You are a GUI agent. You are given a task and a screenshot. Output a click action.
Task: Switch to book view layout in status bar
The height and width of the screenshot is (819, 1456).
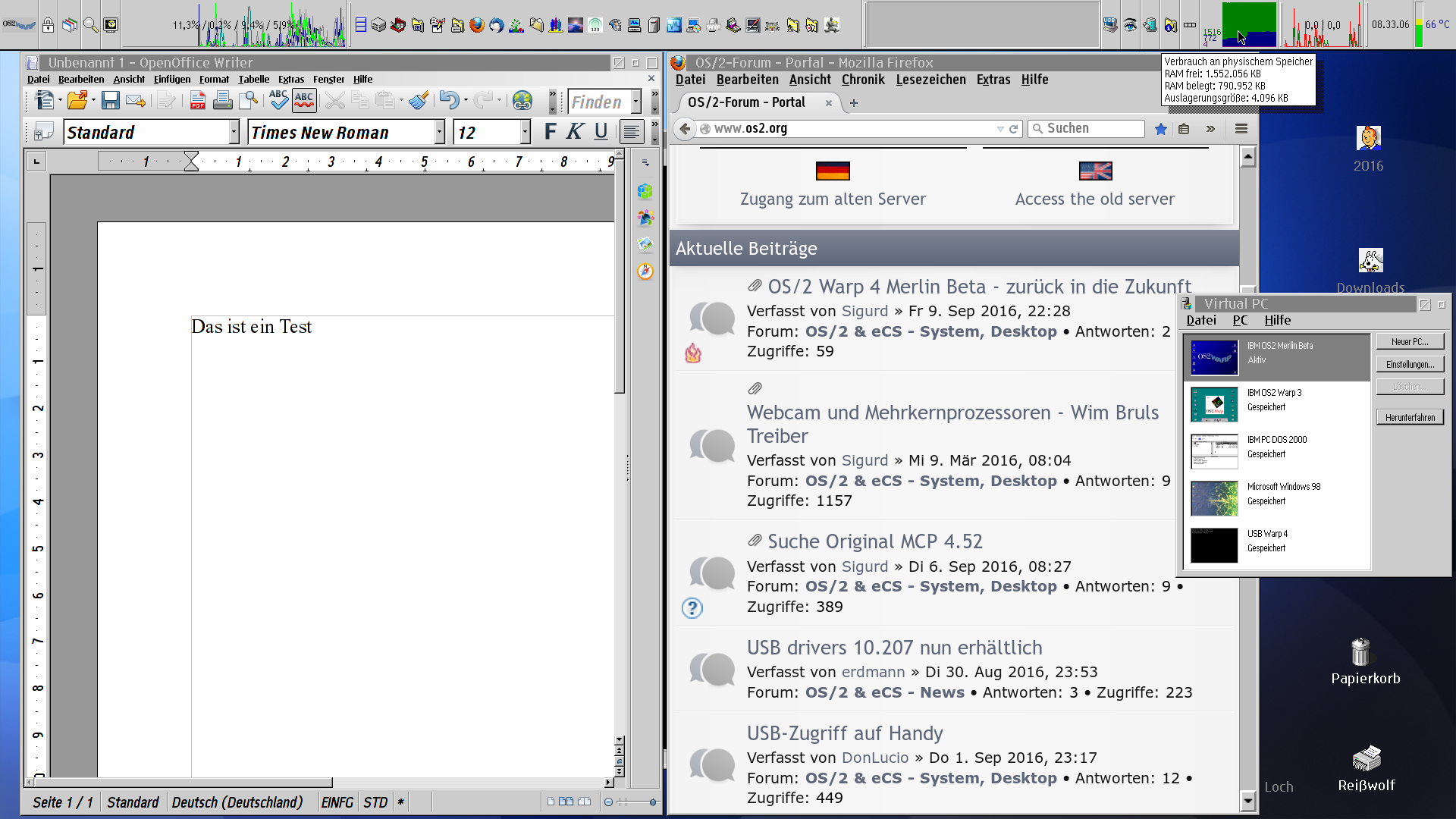(x=584, y=802)
